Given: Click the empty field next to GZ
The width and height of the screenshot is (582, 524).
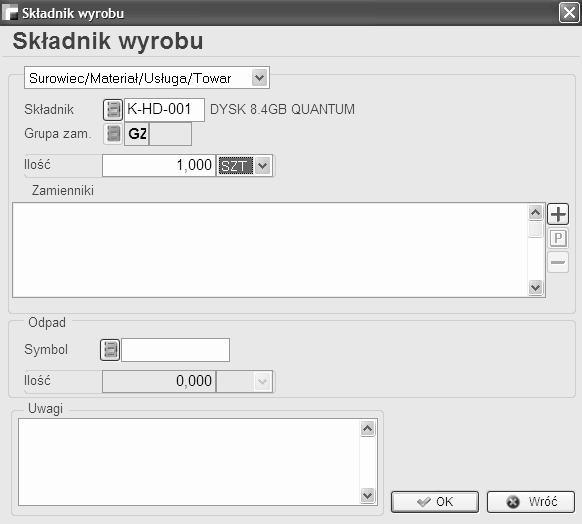Looking at the screenshot, I should pyautogui.click(x=170, y=134).
